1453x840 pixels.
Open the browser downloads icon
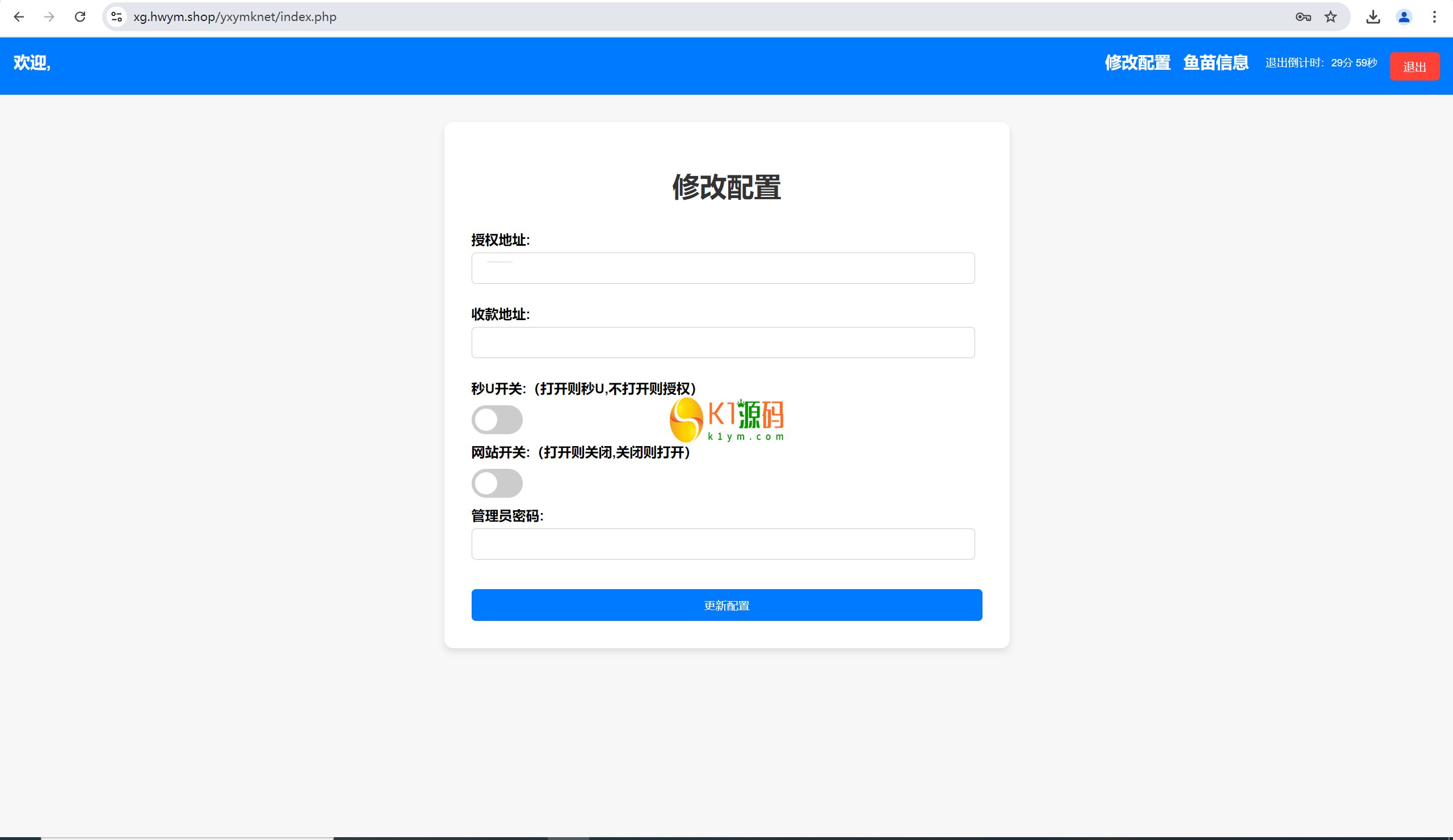1373,16
